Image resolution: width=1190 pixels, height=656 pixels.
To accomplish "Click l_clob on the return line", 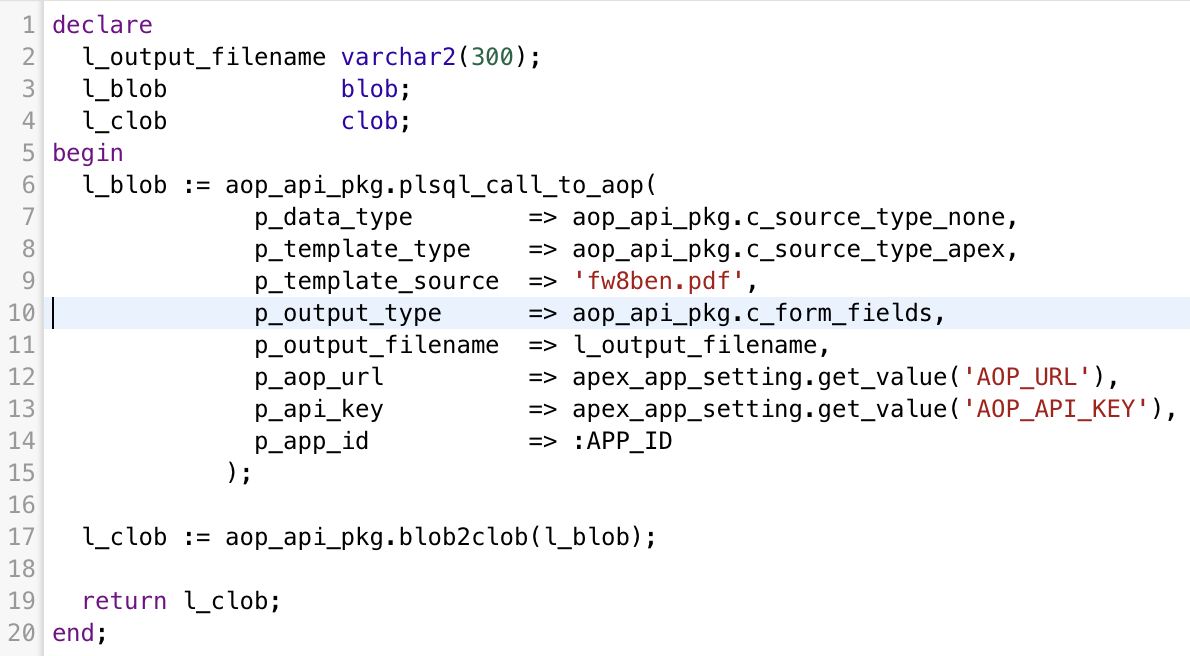I will (225, 601).
